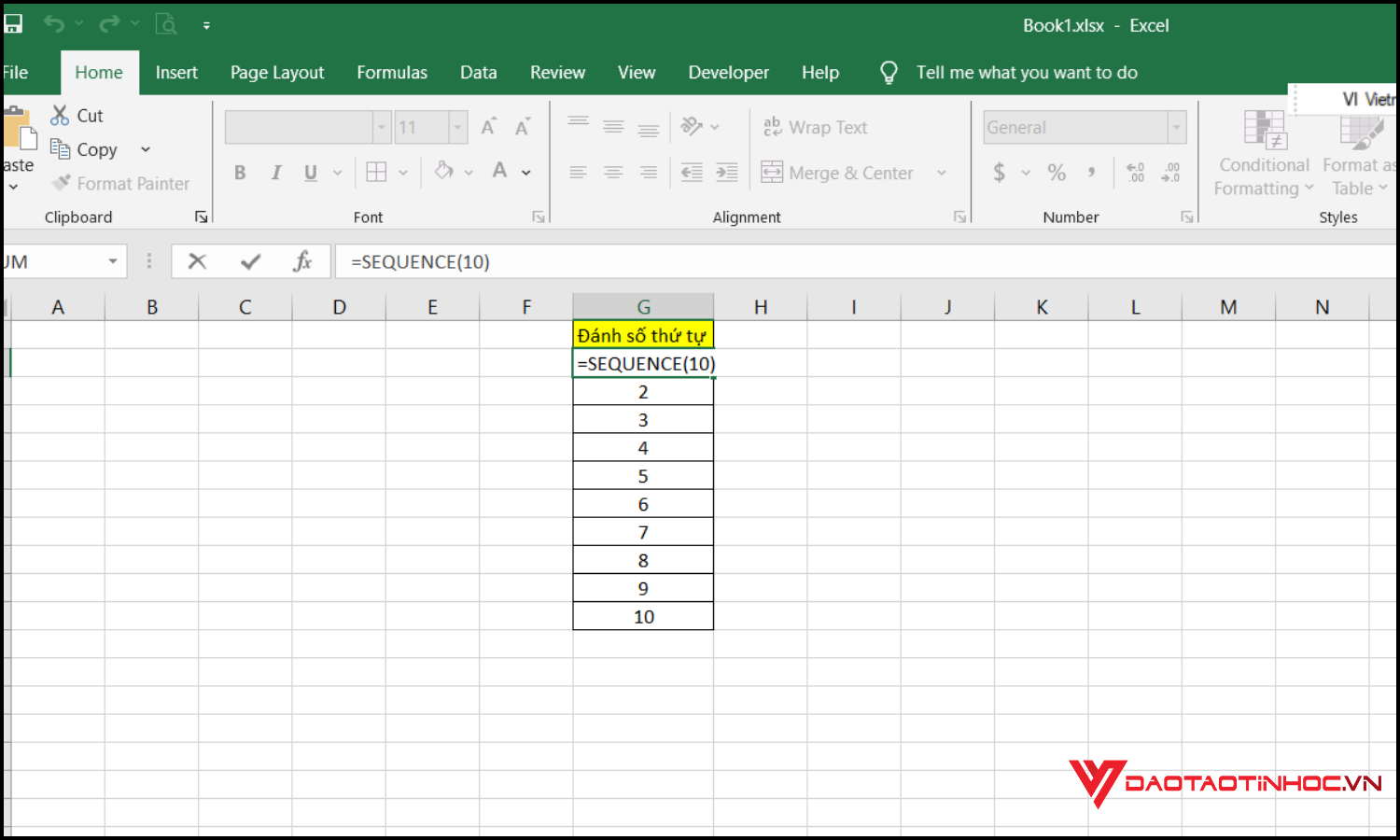Open Insert Function fx dialog
This screenshot has height=840, width=1400.
(302, 262)
